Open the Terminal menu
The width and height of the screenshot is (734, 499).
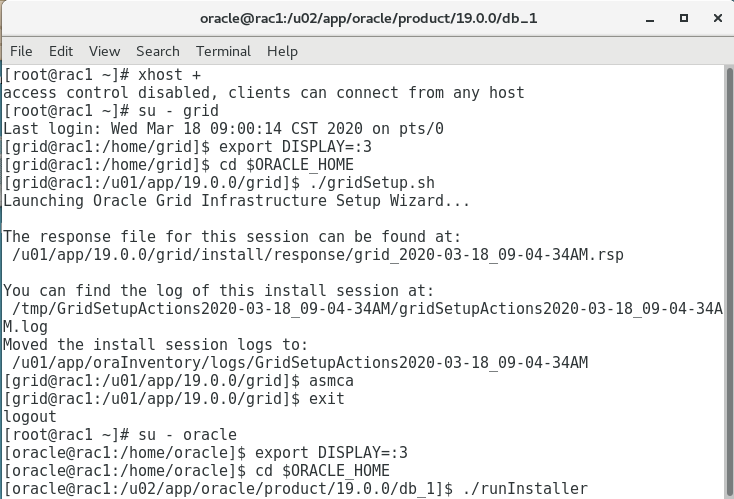[223, 51]
